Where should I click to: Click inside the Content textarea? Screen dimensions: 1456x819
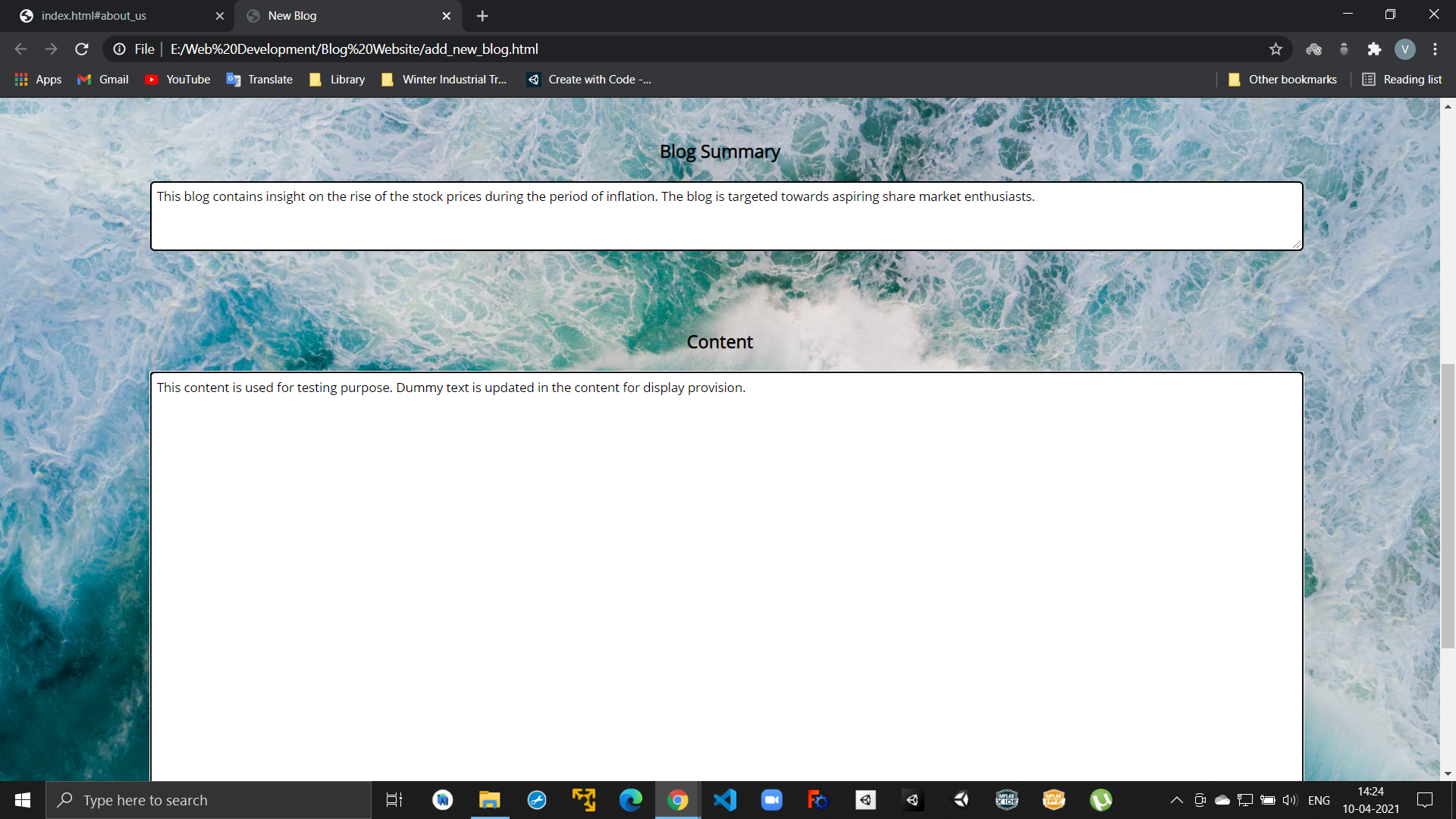click(726, 576)
